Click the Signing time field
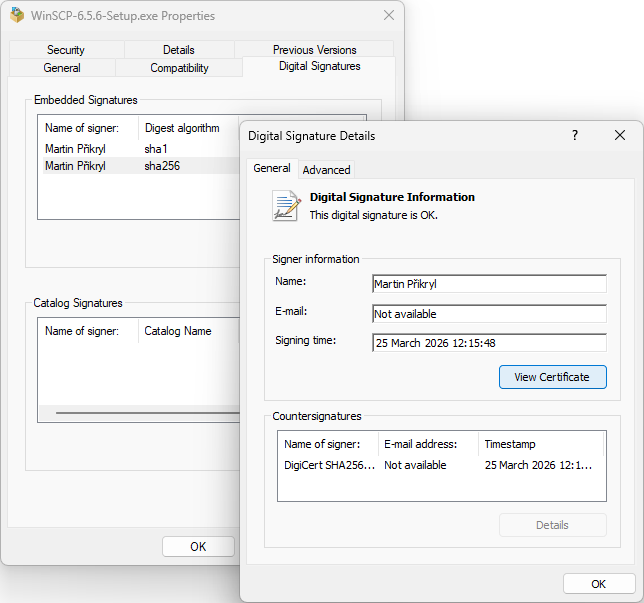The image size is (644, 603). pos(488,343)
